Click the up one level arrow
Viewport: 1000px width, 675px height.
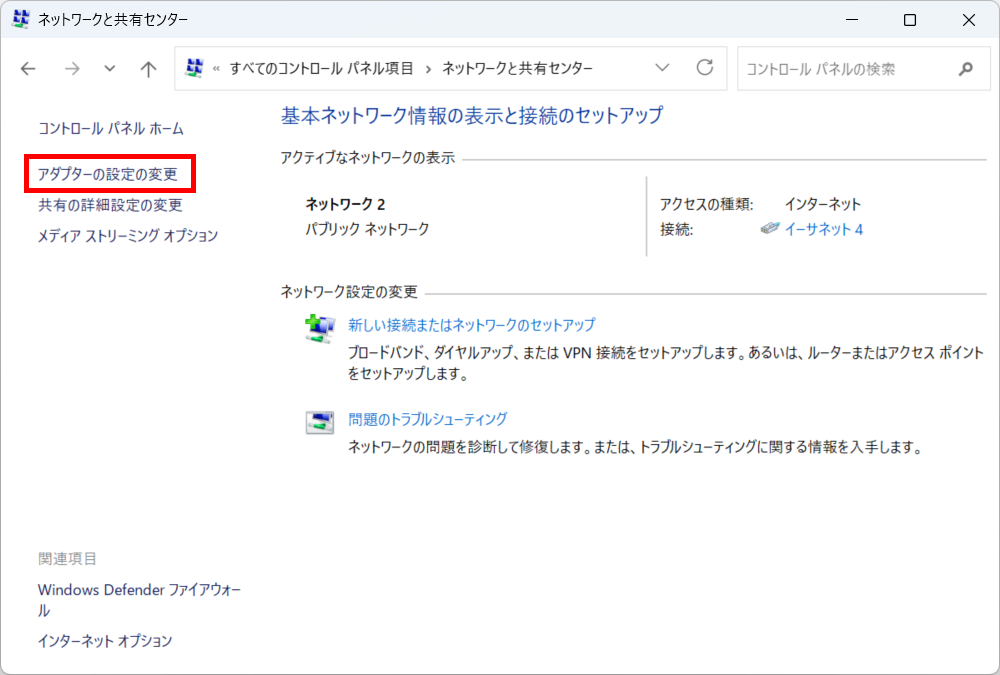tap(148, 68)
